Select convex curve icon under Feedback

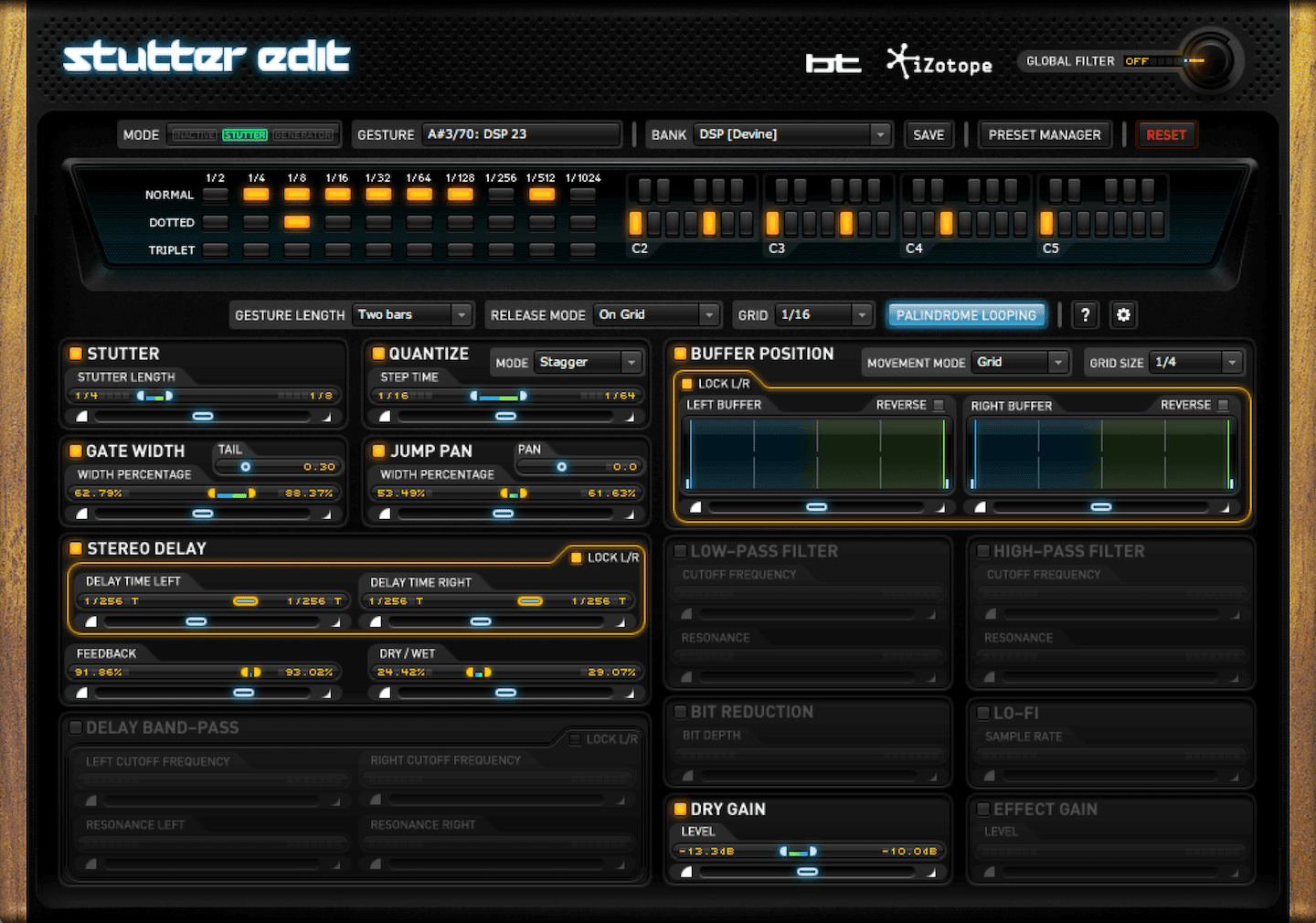[x=82, y=694]
